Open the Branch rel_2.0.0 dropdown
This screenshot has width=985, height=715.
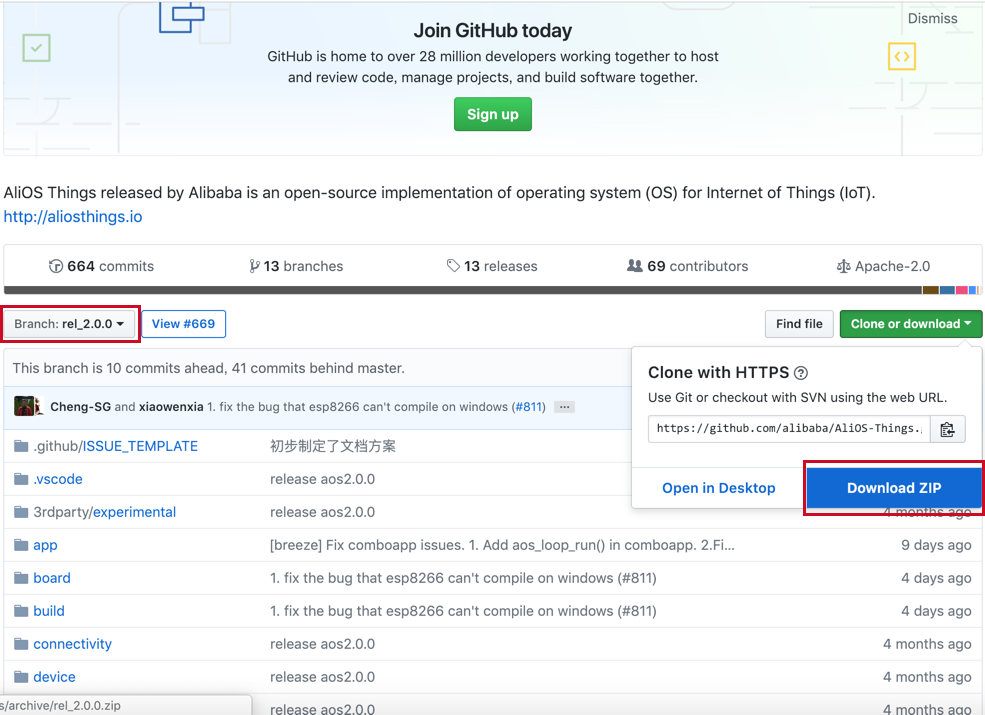pos(69,324)
